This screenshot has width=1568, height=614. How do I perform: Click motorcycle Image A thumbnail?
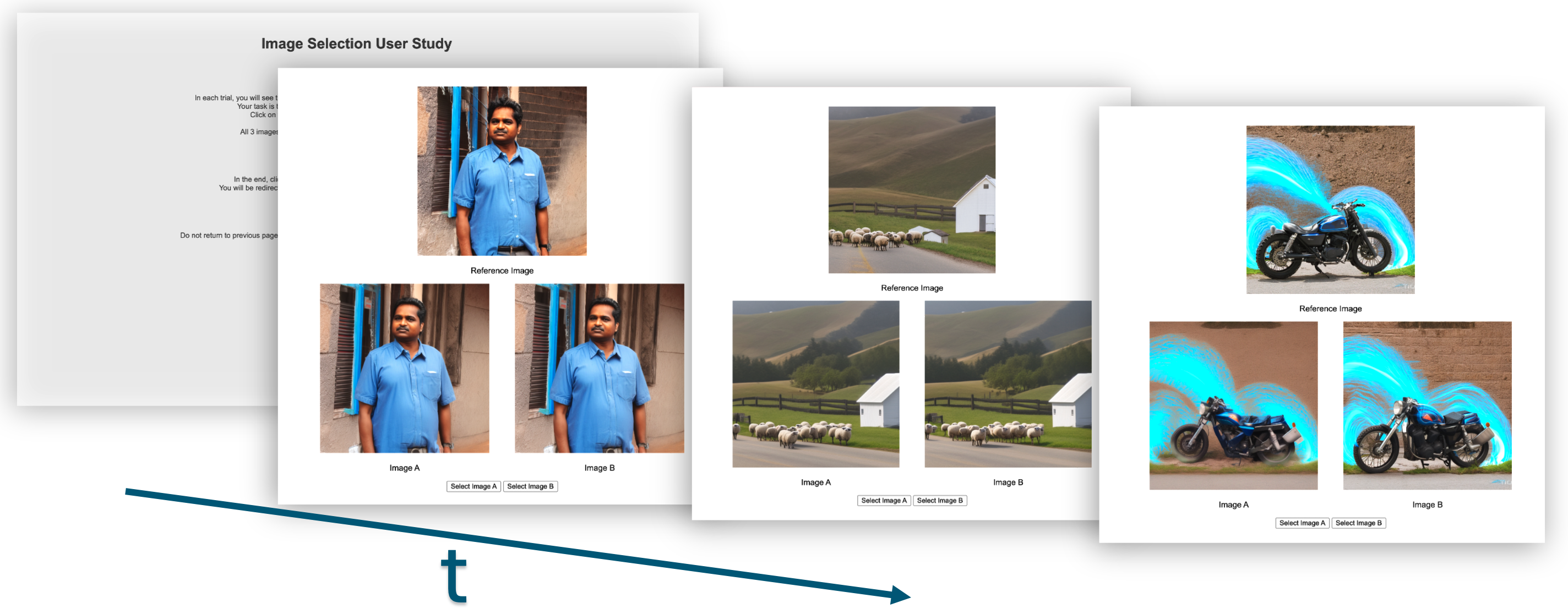1233,405
